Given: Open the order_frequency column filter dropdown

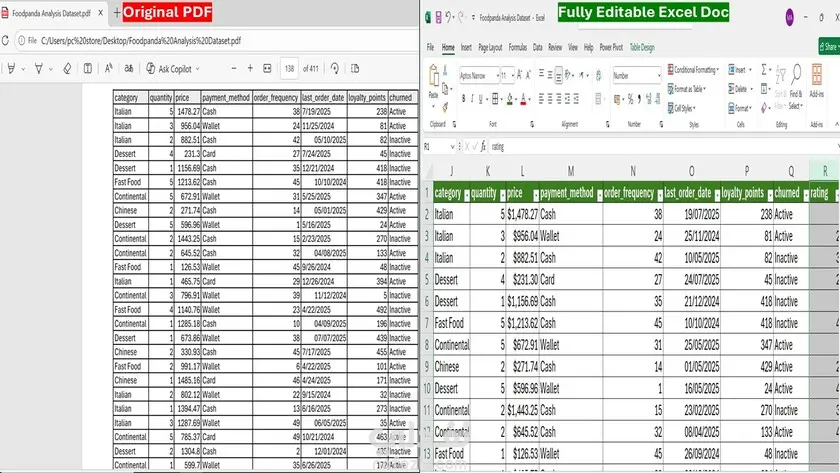Looking at the screenshot, I should click(x=660, y=196).
